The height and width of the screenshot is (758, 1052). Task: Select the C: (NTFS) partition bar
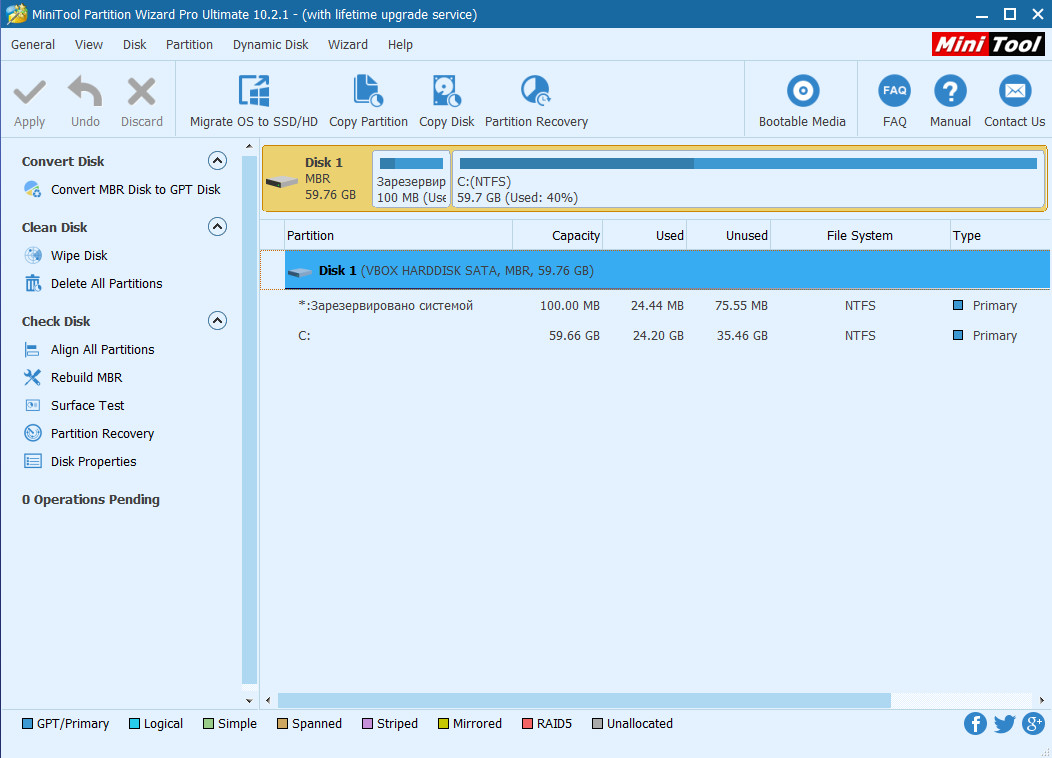point(748,179)
